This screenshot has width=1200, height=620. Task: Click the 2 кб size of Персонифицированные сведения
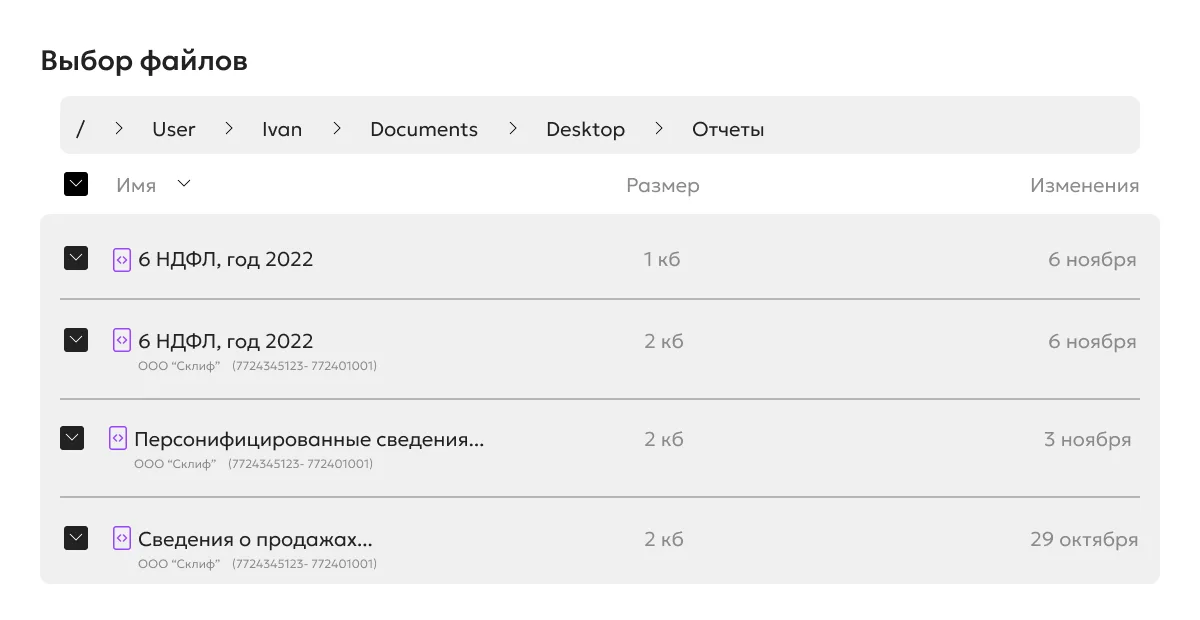(664, 439)
